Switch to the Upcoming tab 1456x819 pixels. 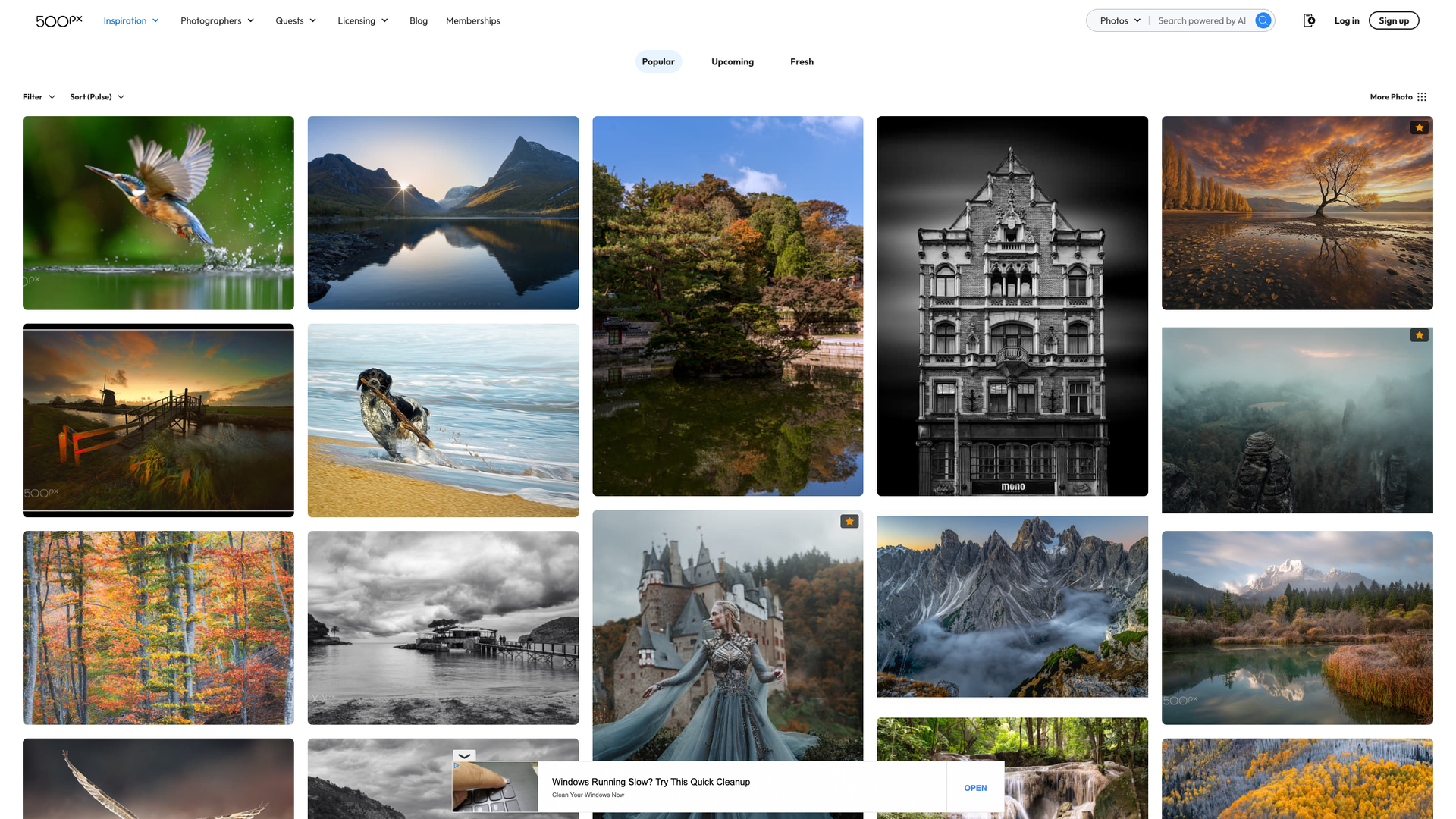[732, 61]
